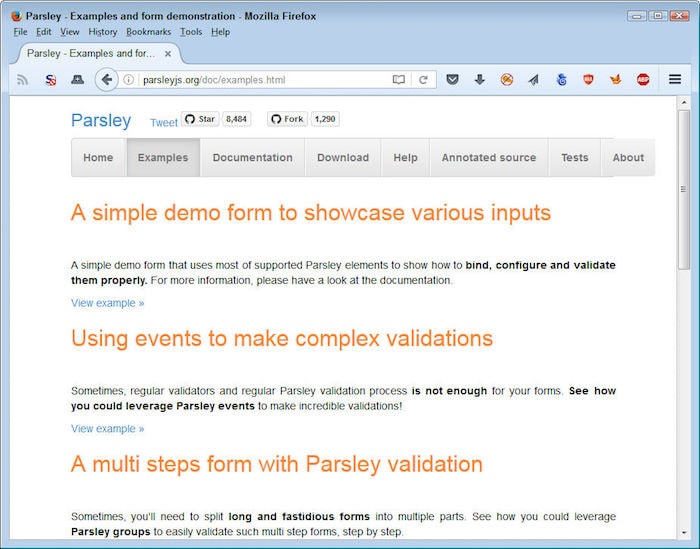Viewport: 700px width, 549px height.
Task: Go back with the back arrow button
Action: tap(106, 80)
